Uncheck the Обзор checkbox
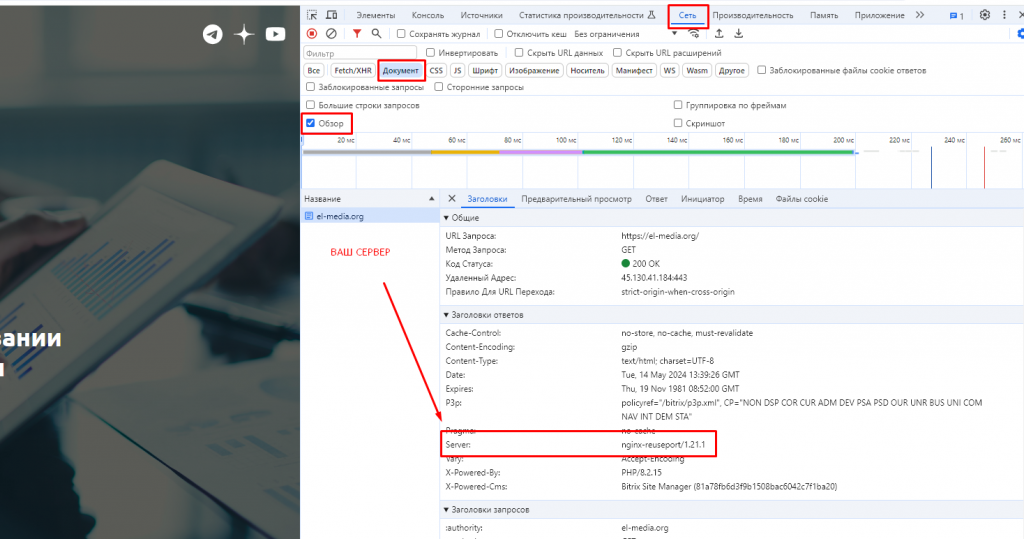 (x=310, y=123)
